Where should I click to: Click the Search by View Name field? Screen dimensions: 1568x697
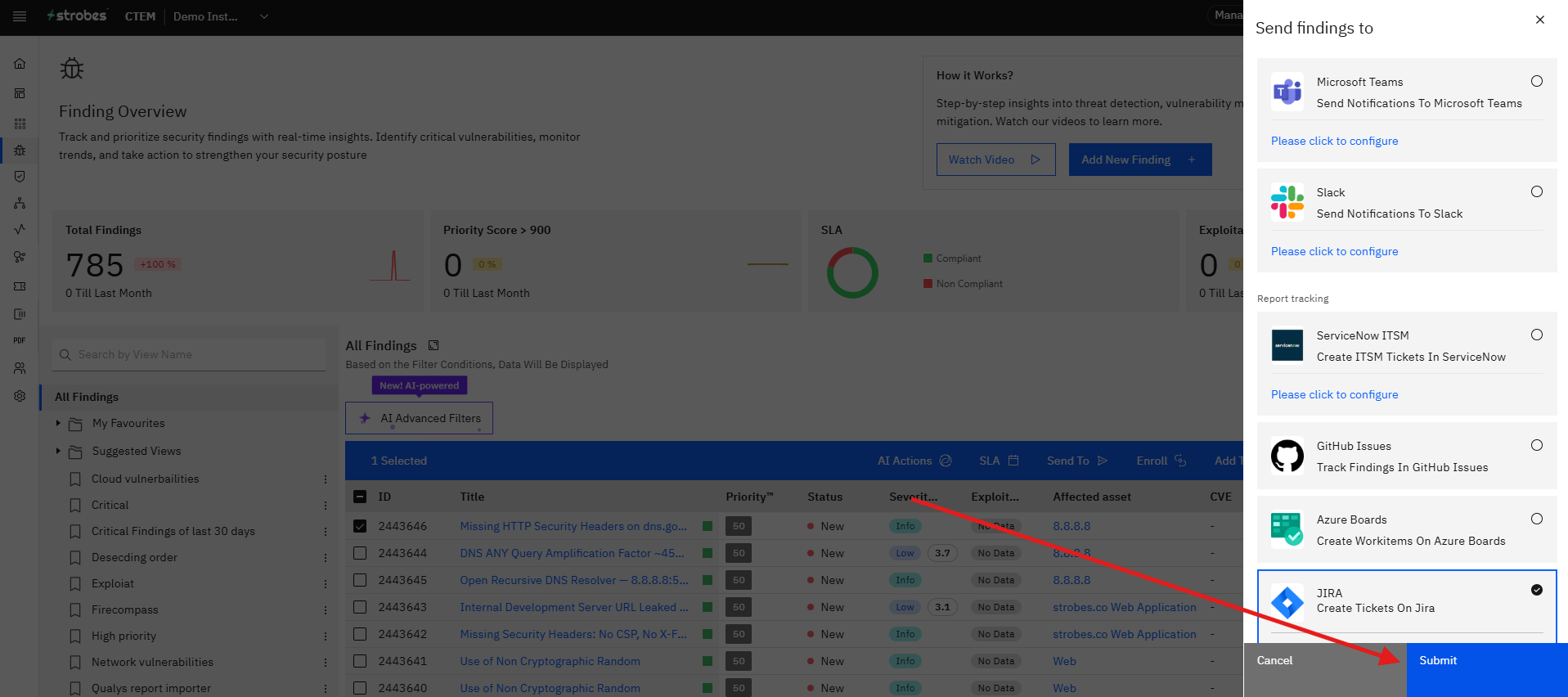[x=189, y=354]
